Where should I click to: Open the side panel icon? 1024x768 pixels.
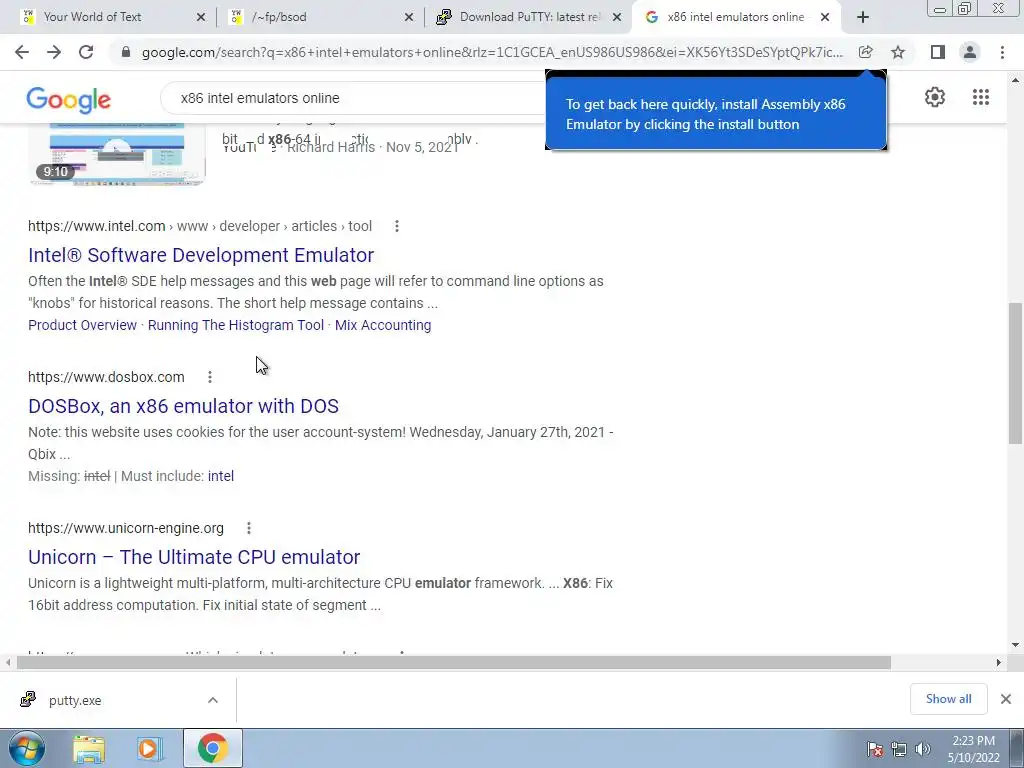937,52
